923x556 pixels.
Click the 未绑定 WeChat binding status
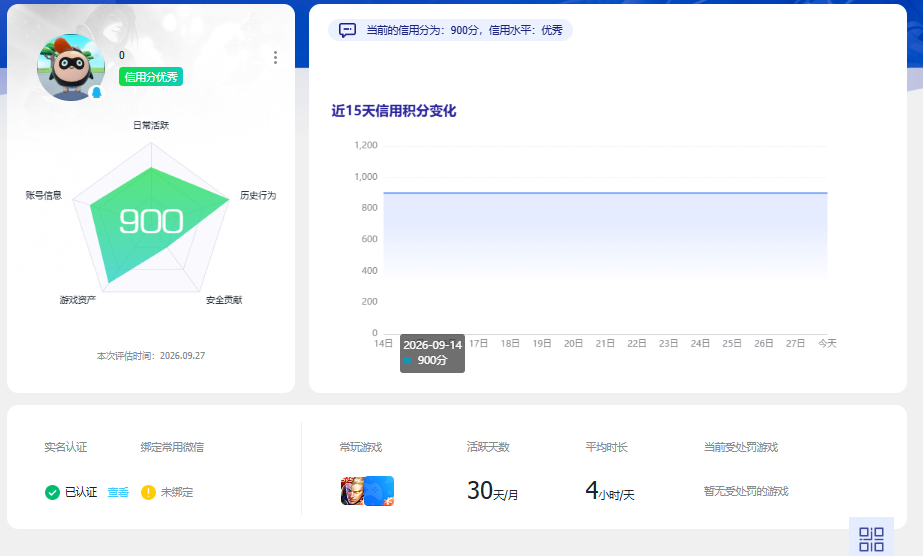click(x=177, y=492)
